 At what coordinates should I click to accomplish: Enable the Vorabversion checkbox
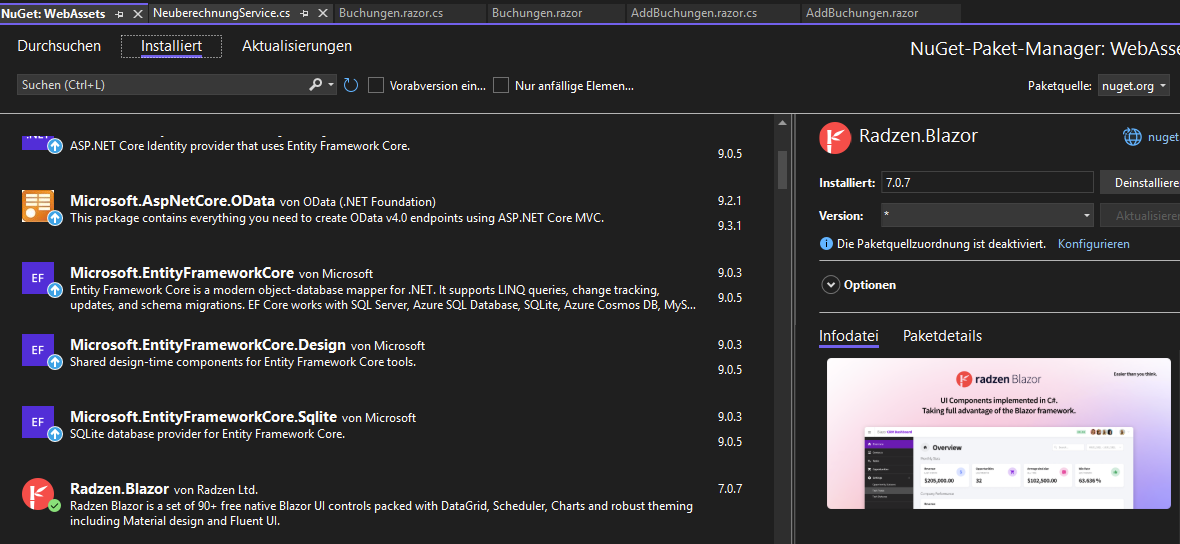tap(376, 85)
